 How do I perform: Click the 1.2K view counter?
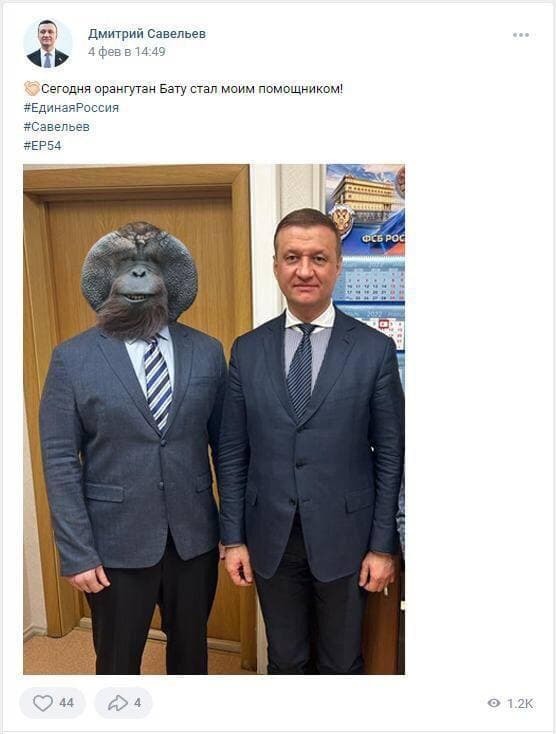(x=520, y=703)
